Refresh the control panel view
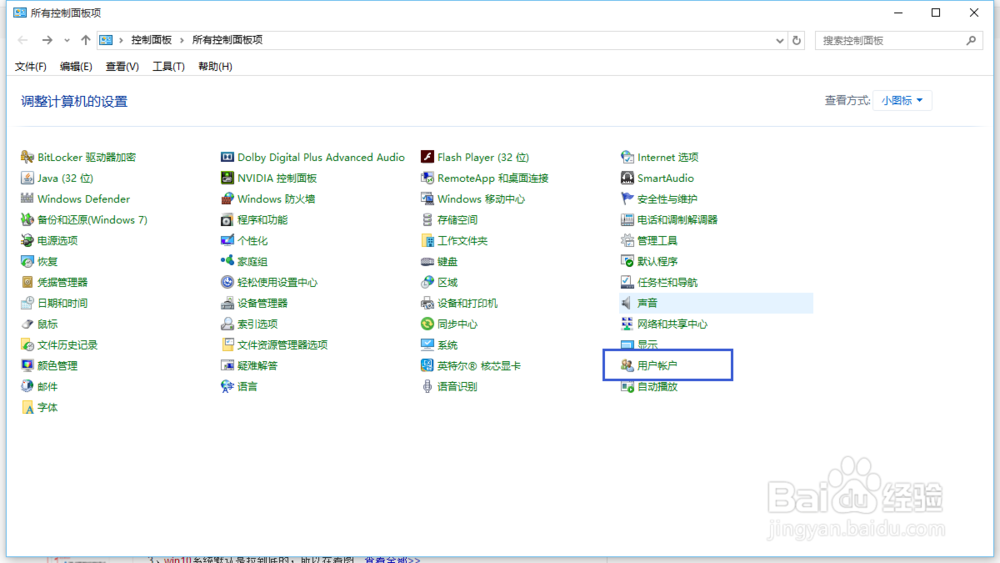The height and width of the screenshot is (563, 1000). tap(797, 40)
